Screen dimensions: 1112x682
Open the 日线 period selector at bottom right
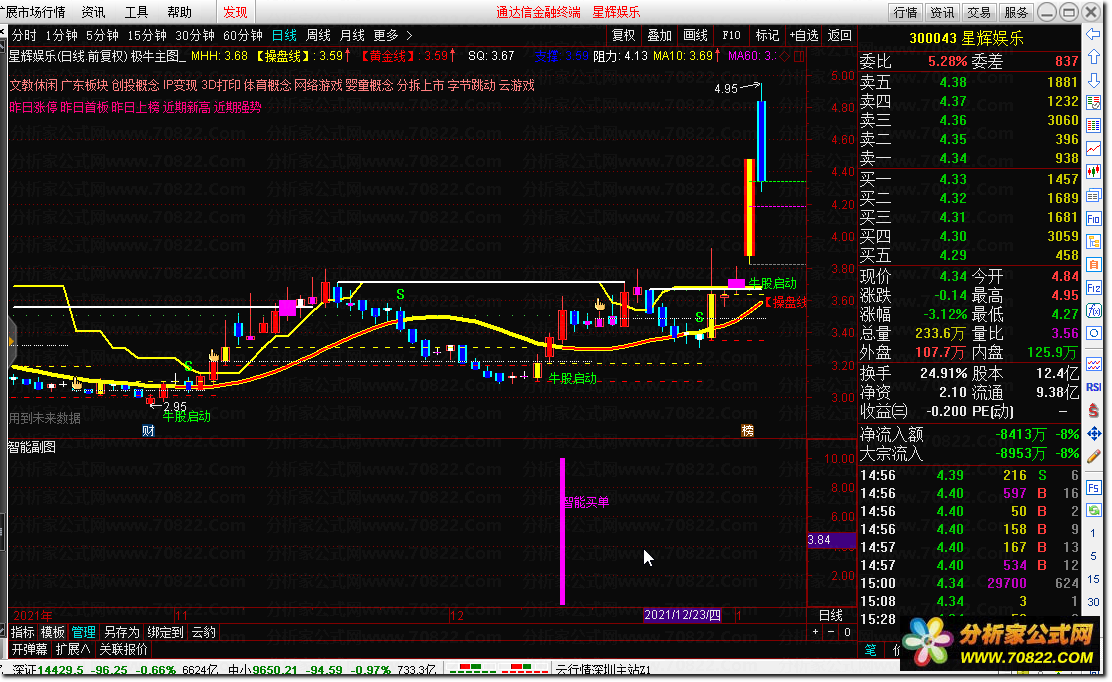(831, 615)
